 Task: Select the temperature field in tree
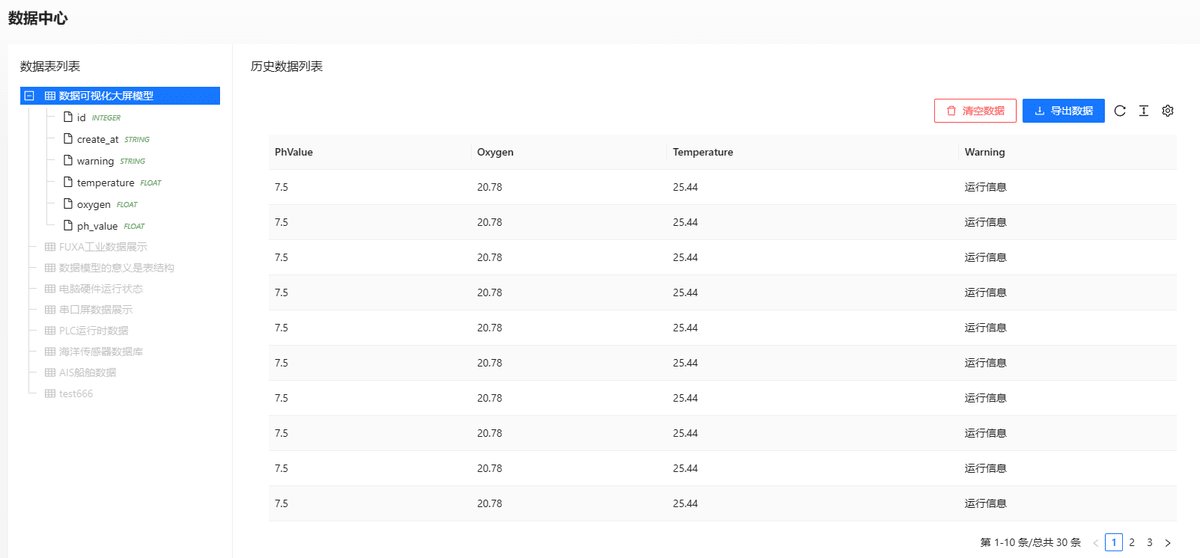[105, 183]
